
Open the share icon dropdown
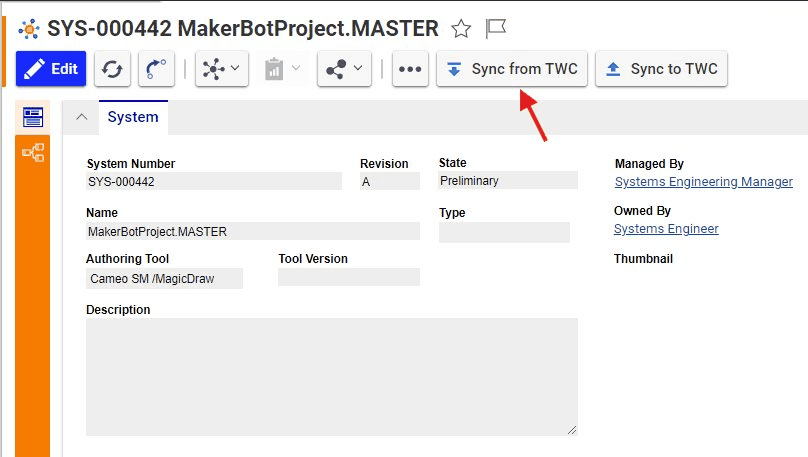(344, 69)
